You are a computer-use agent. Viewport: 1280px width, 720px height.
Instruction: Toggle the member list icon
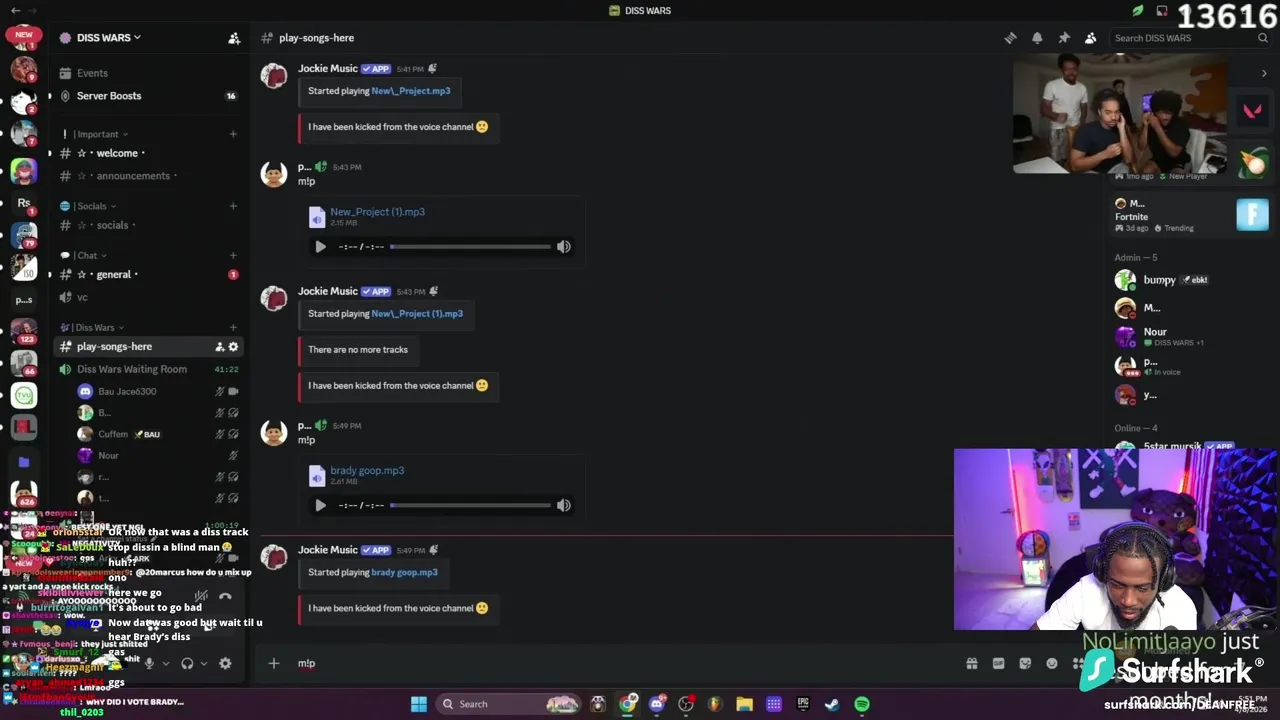tap(1090, 38)
